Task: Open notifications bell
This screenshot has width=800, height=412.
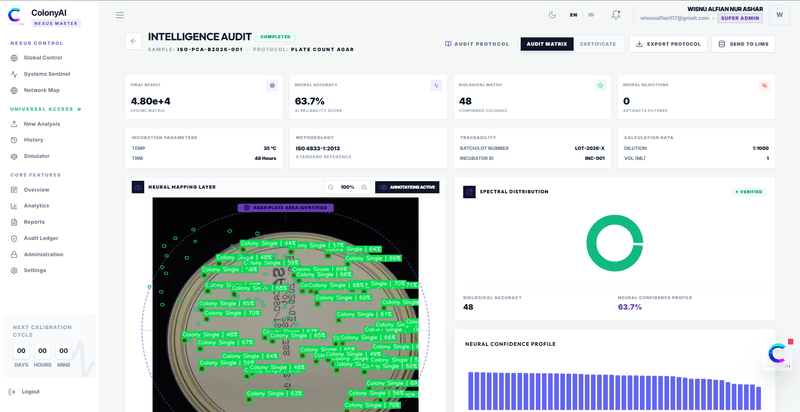Action: pos(616,15)
